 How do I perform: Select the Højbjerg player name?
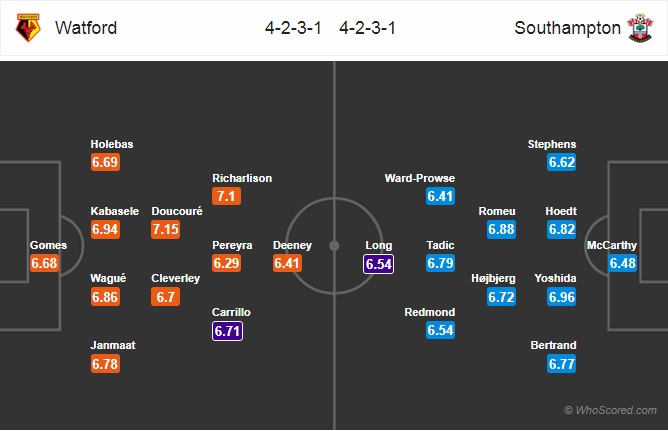click(x=493, y=279)
